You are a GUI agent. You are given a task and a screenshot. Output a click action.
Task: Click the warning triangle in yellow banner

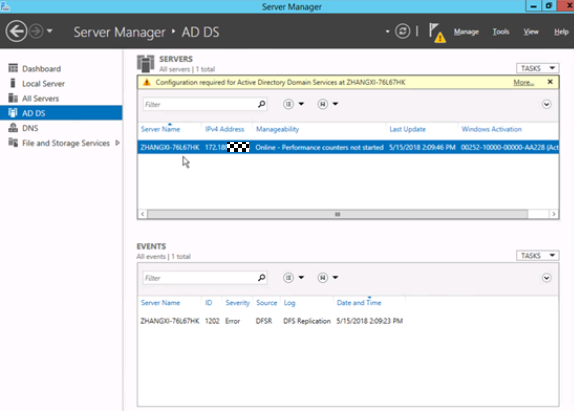tap(147, 82)
